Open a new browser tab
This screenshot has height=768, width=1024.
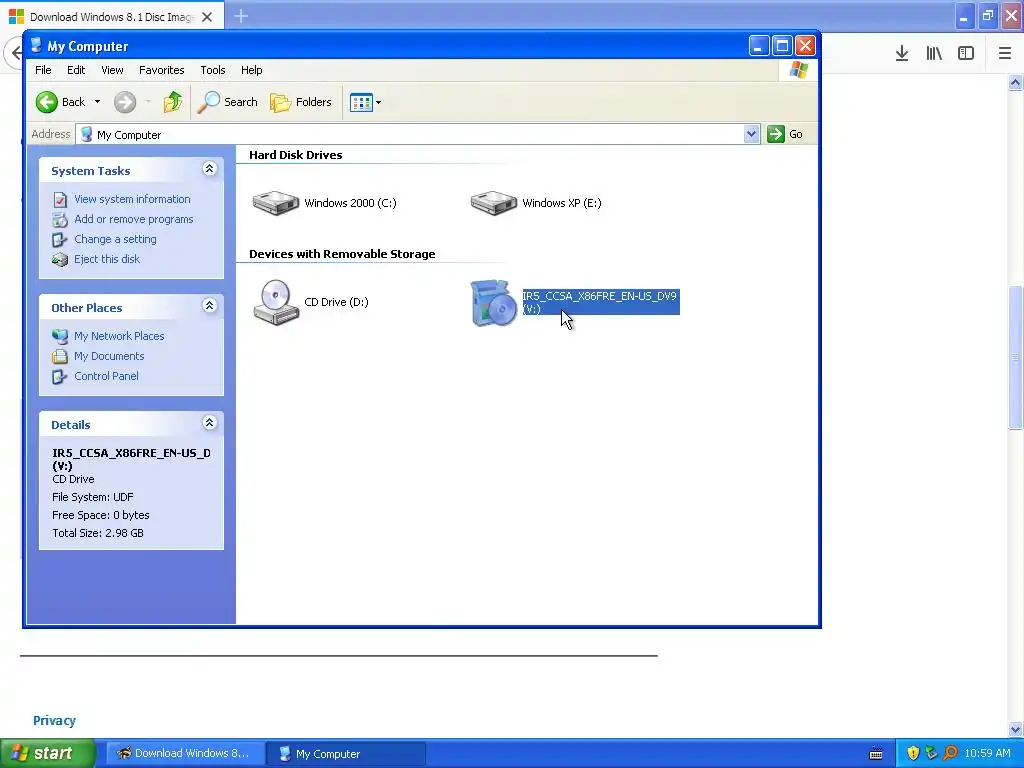pyautogui.click(x=241, y=16)
